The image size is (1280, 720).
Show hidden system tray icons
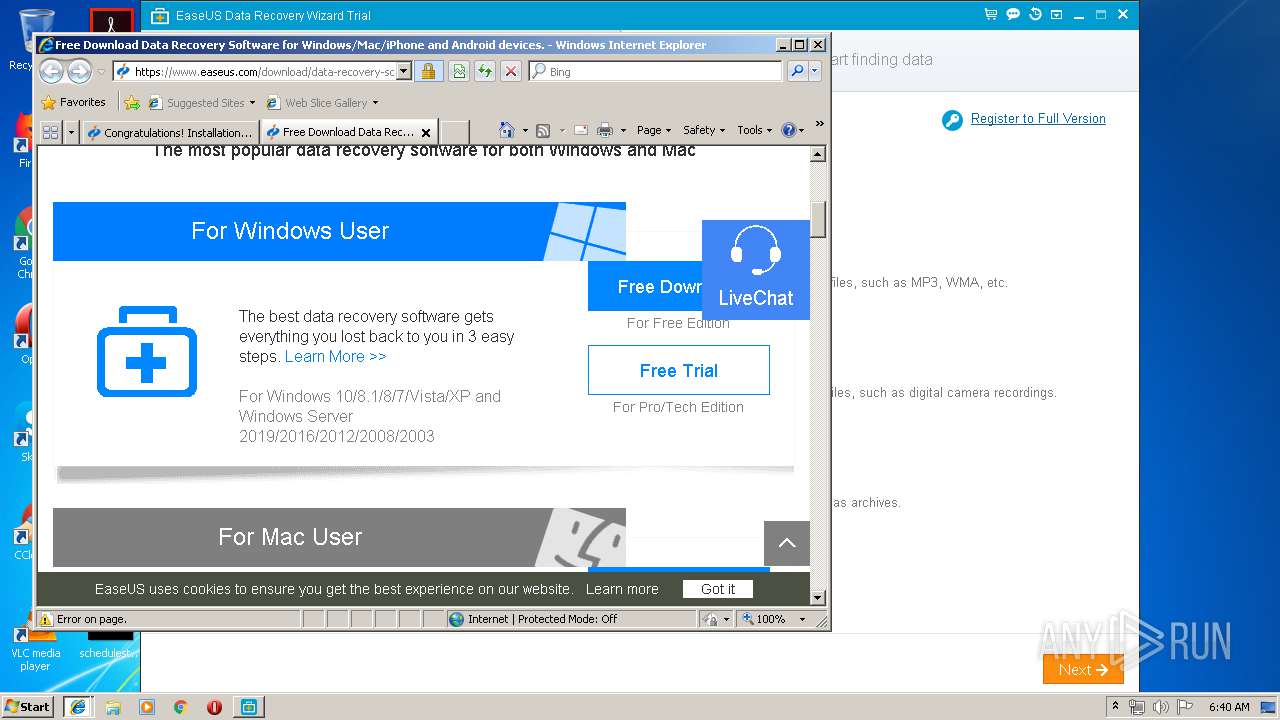point(1116,707)
